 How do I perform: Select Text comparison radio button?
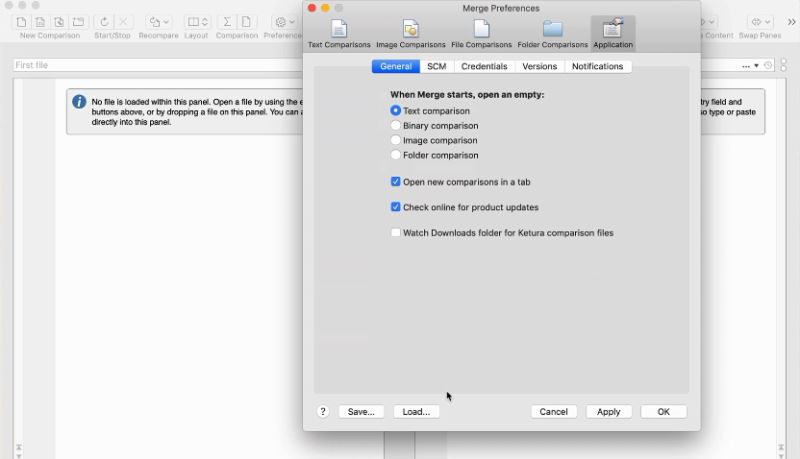tap(395, 110)
